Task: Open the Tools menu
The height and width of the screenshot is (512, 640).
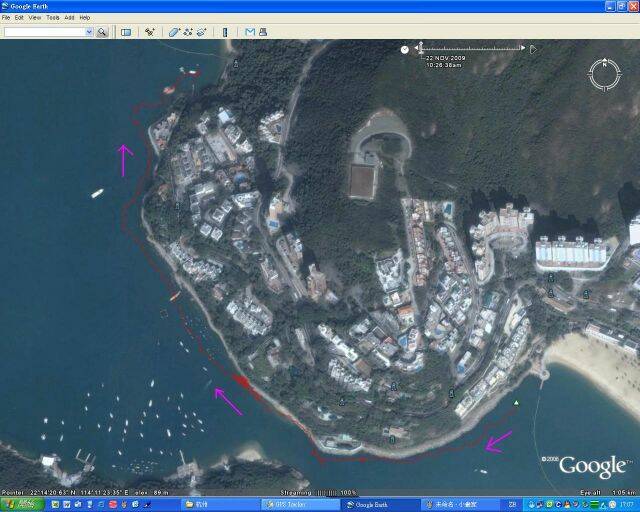Action: pyautogui.click(x=52, y=18)
